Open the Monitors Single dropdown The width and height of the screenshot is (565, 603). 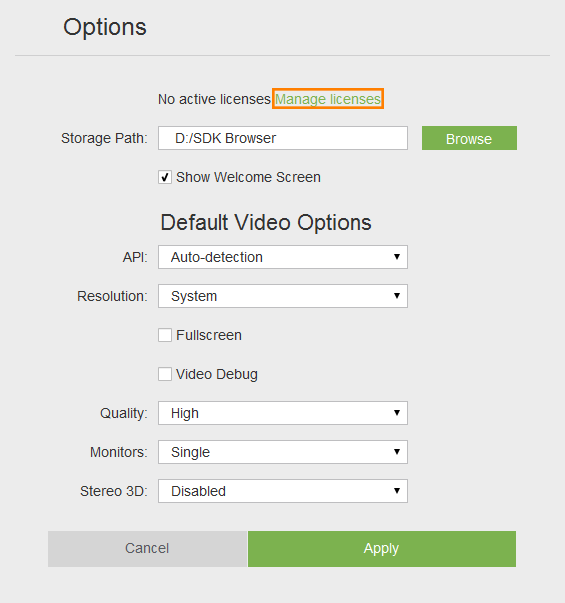(283, 452)
